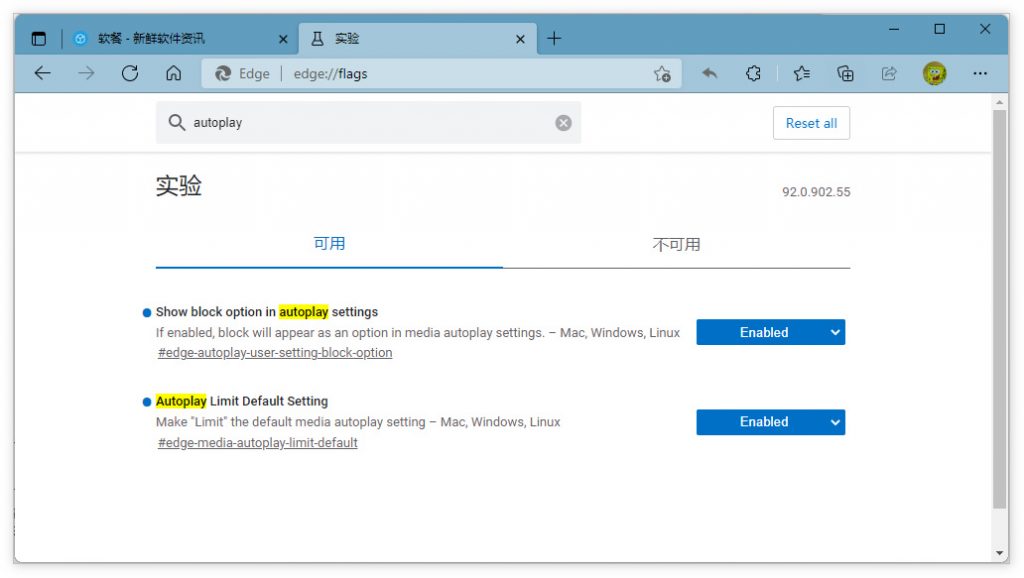Click the Reset all button
Screen dimensions: 1024x578
coord(811,123)
